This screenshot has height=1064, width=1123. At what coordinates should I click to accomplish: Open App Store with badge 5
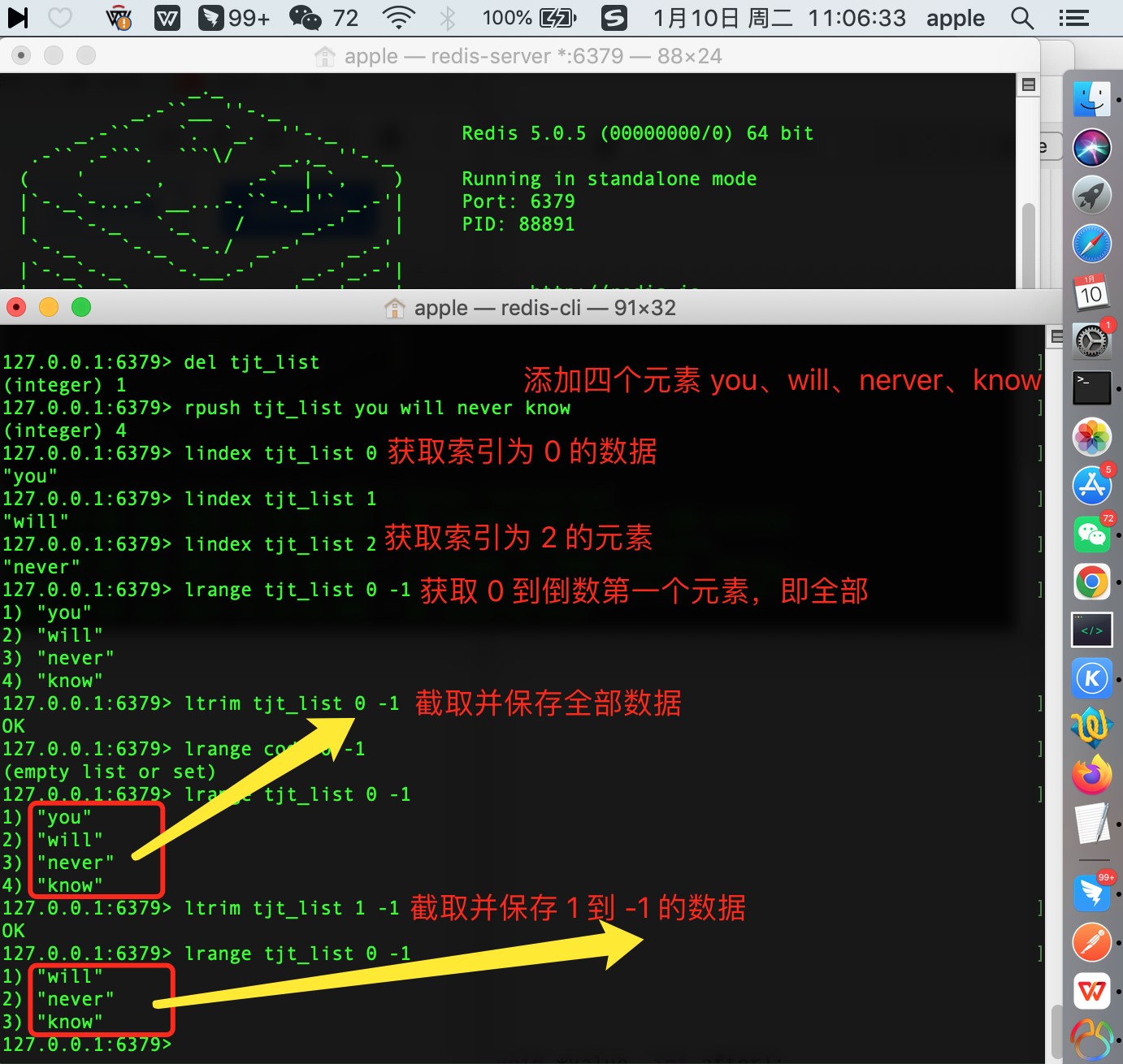[x=1092, y=486]
